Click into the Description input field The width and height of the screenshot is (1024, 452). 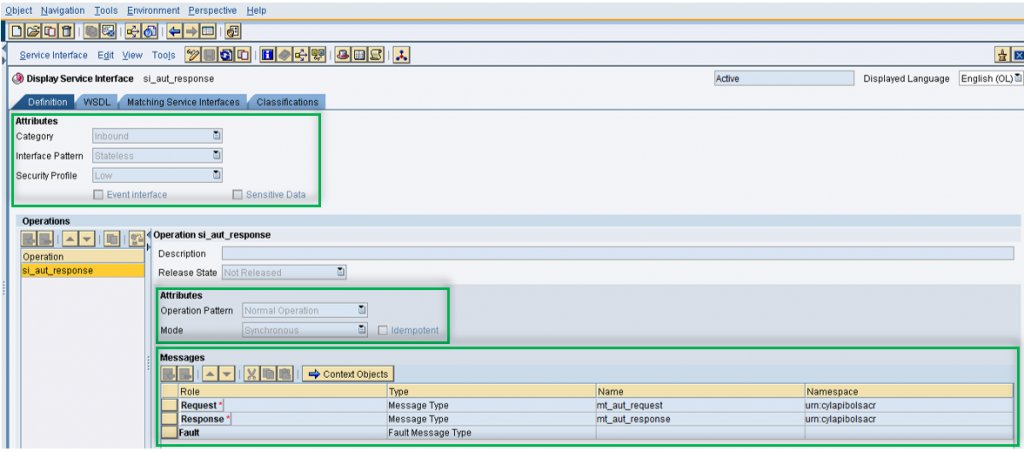[x=618, y=253]
